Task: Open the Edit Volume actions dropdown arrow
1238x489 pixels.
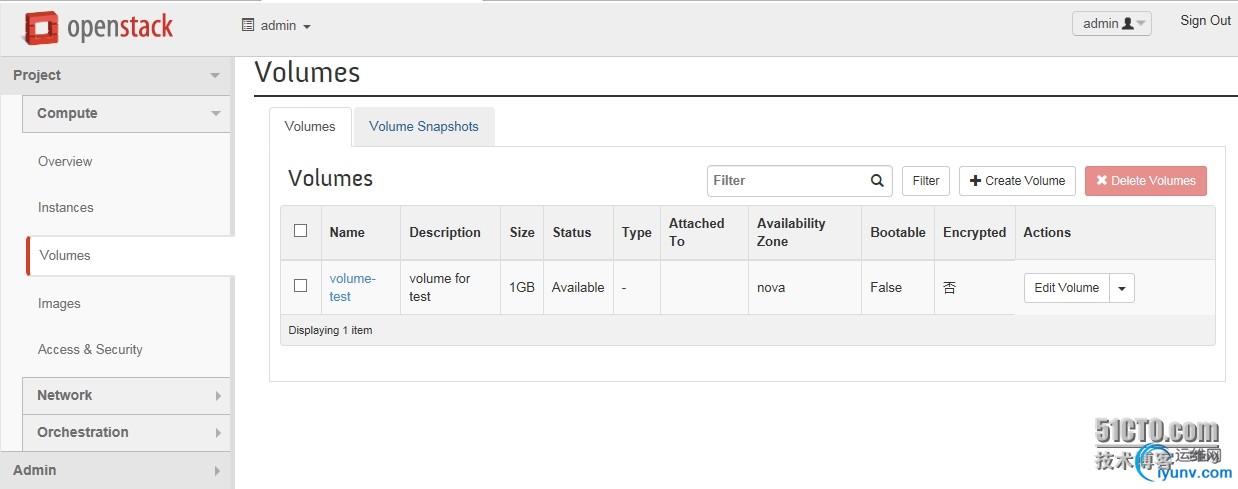Action: coord(1121,288)
